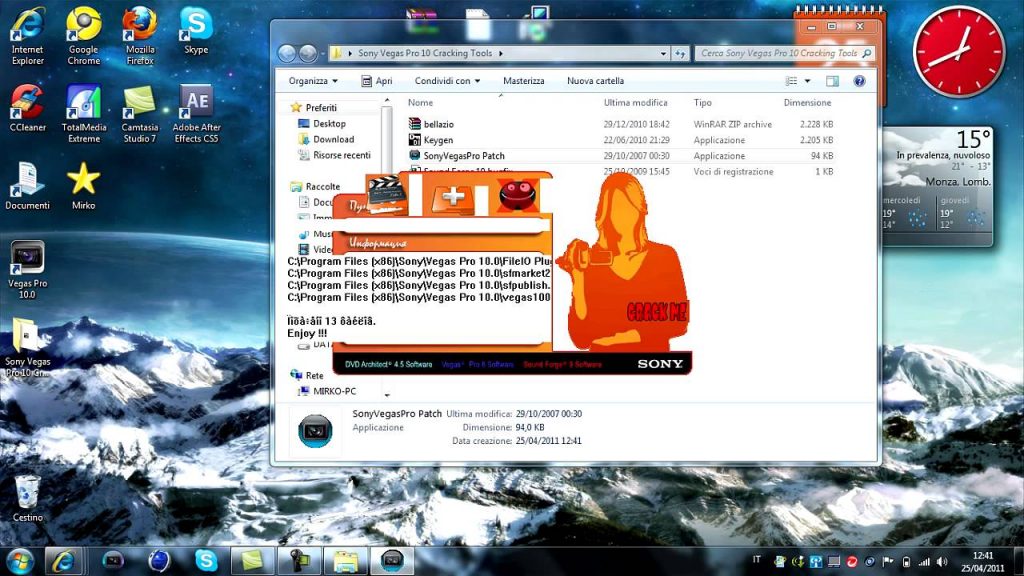1024x576 pixels.
Task: Click the Windows Start button
Action: pos(20,560)
